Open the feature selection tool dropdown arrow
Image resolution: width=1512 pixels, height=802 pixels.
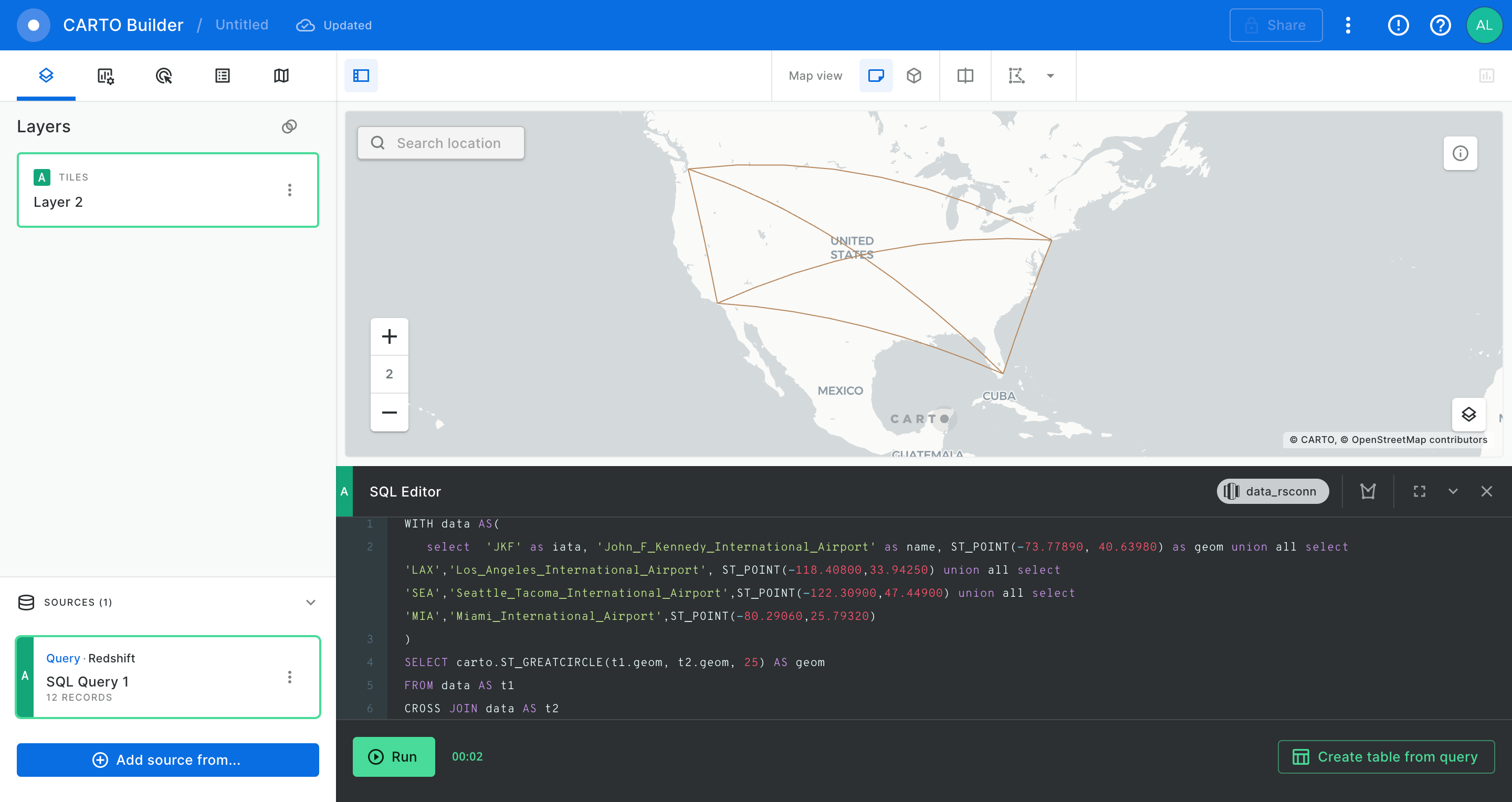pos(1050,76)
